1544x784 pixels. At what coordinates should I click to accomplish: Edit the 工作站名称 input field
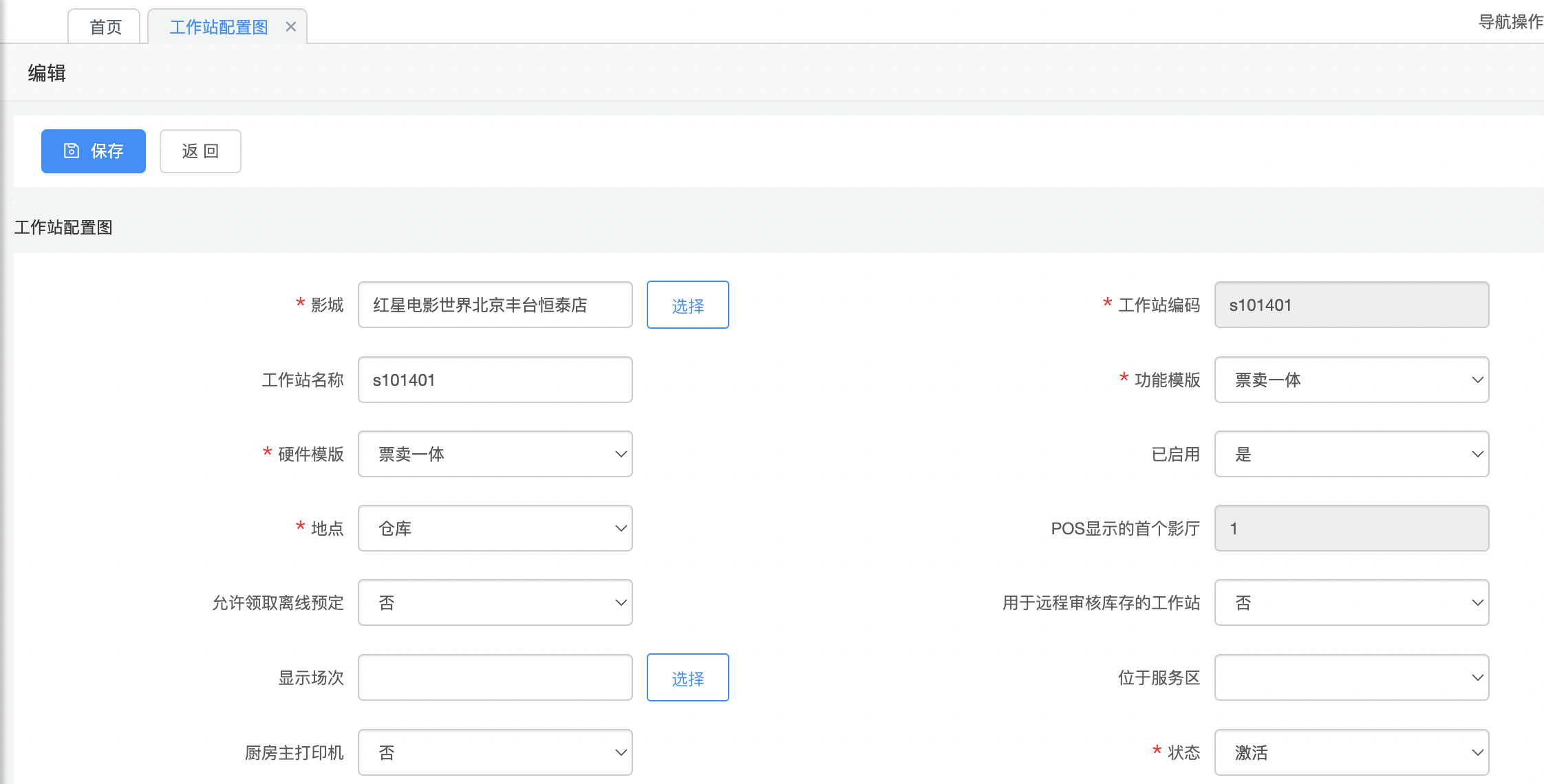[495, 380]
